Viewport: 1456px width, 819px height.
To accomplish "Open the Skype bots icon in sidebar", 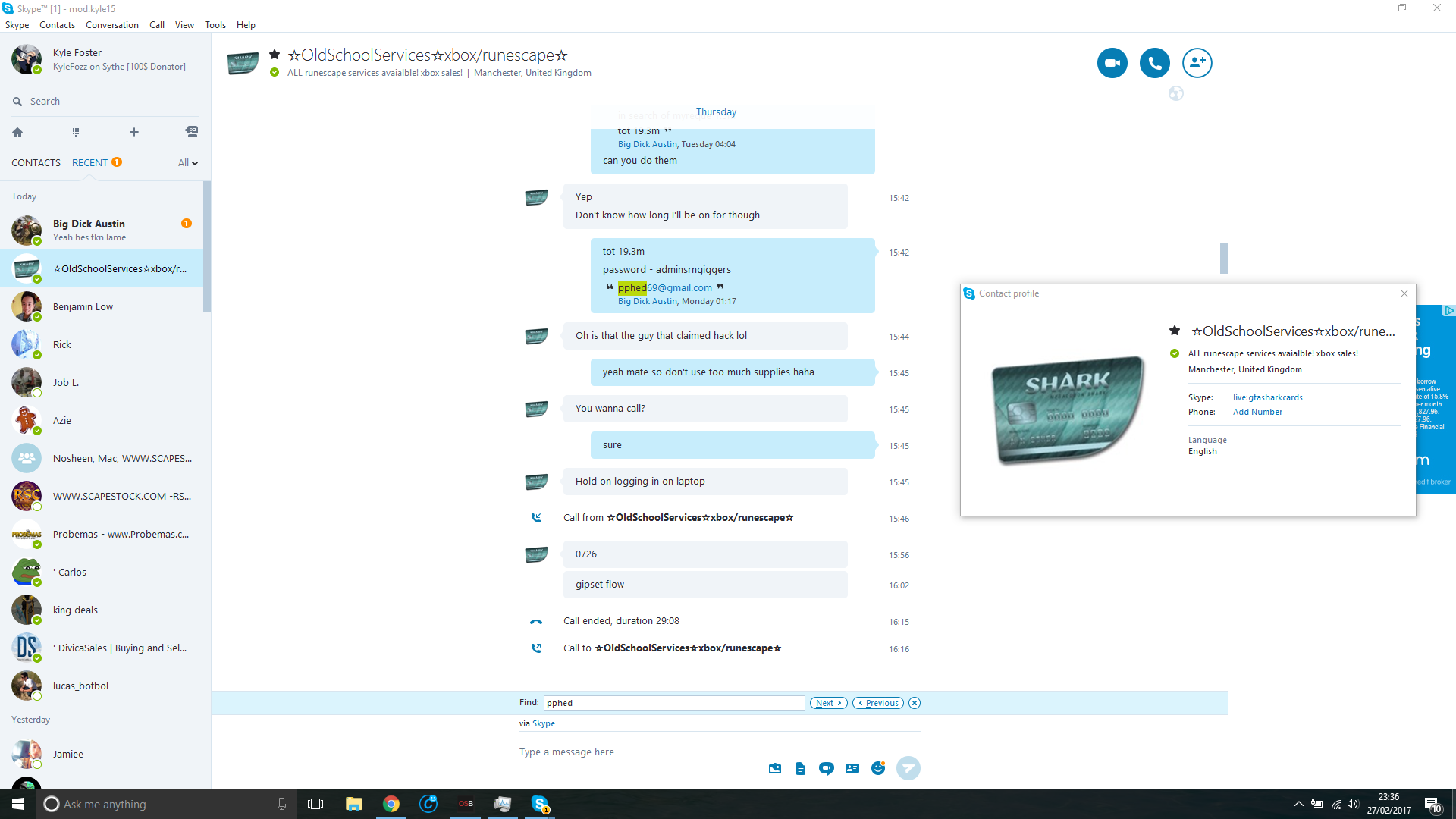I will pyautogui.click(x=192, y=132).
